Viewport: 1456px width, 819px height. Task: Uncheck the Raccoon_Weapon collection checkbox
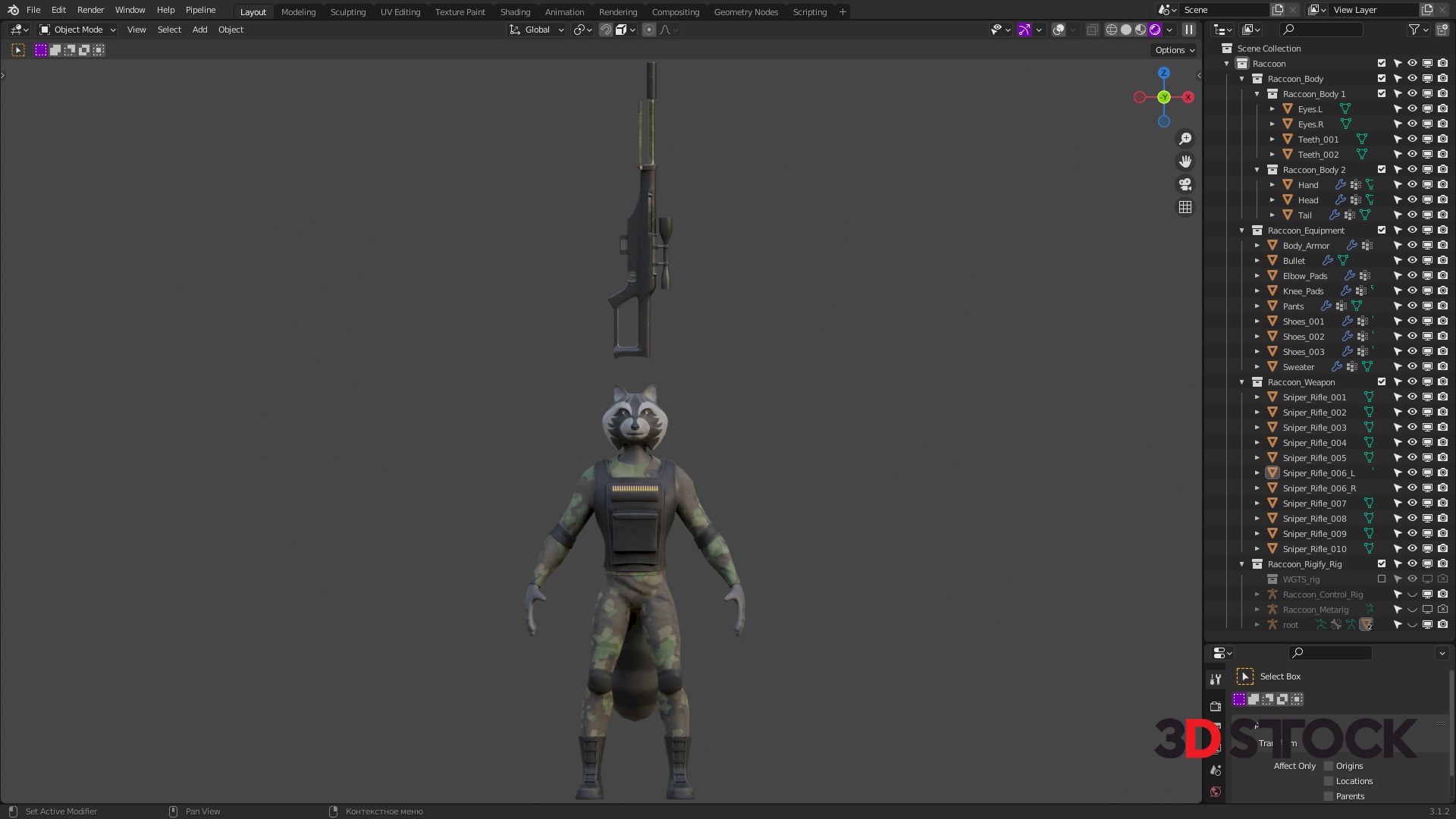click(1382, 381)
